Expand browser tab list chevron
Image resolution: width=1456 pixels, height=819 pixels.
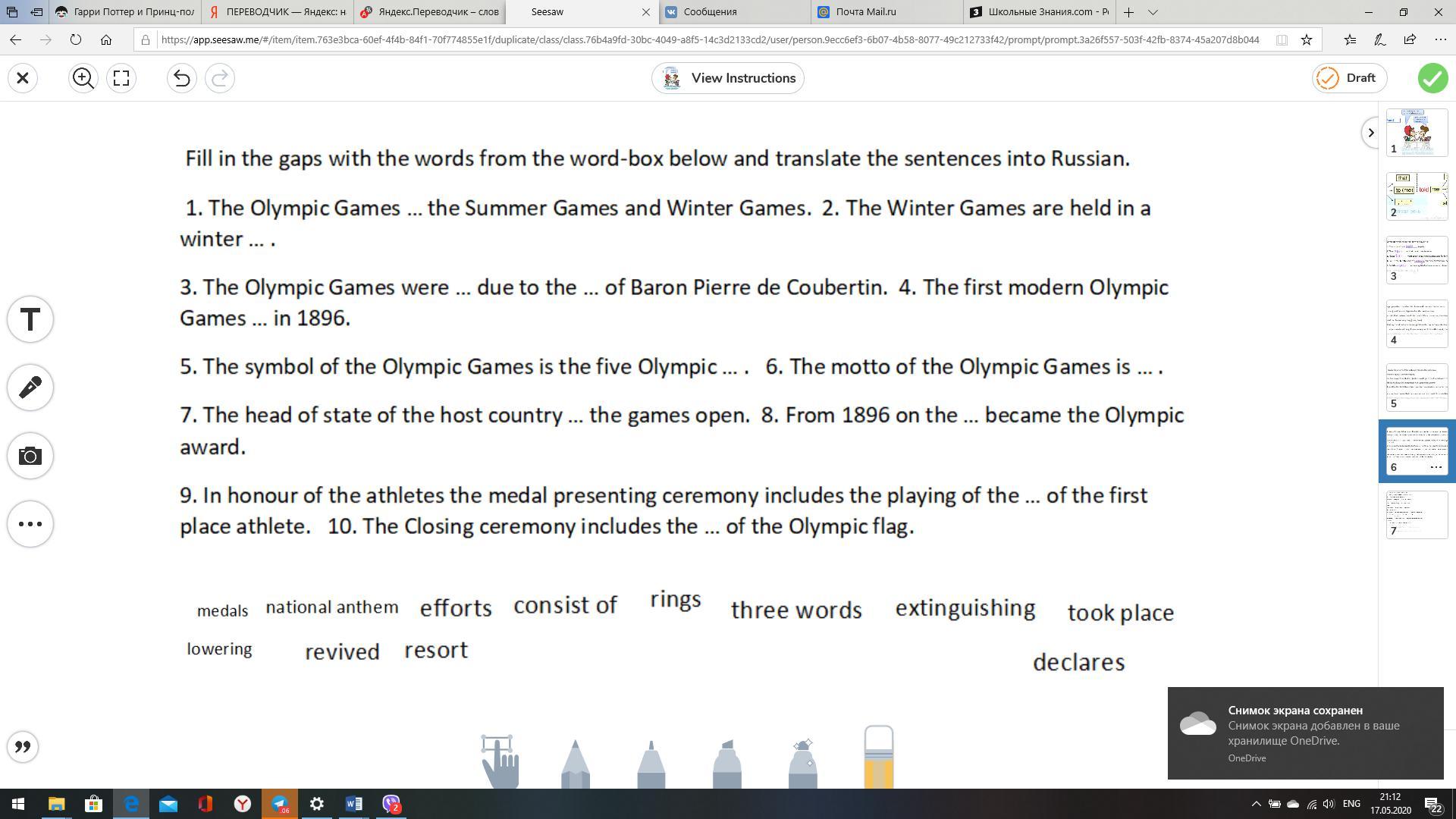point(1153,12)
